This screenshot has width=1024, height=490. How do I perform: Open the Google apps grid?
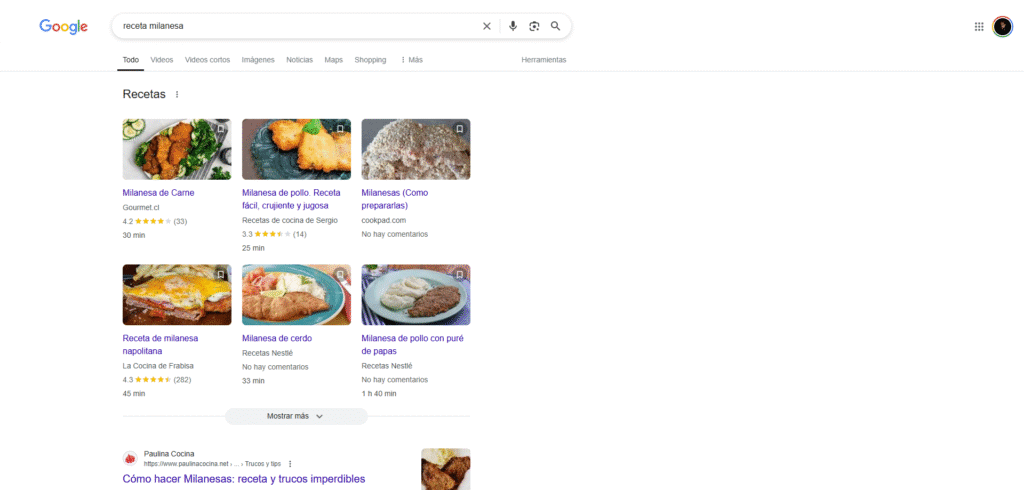point(979,27)
